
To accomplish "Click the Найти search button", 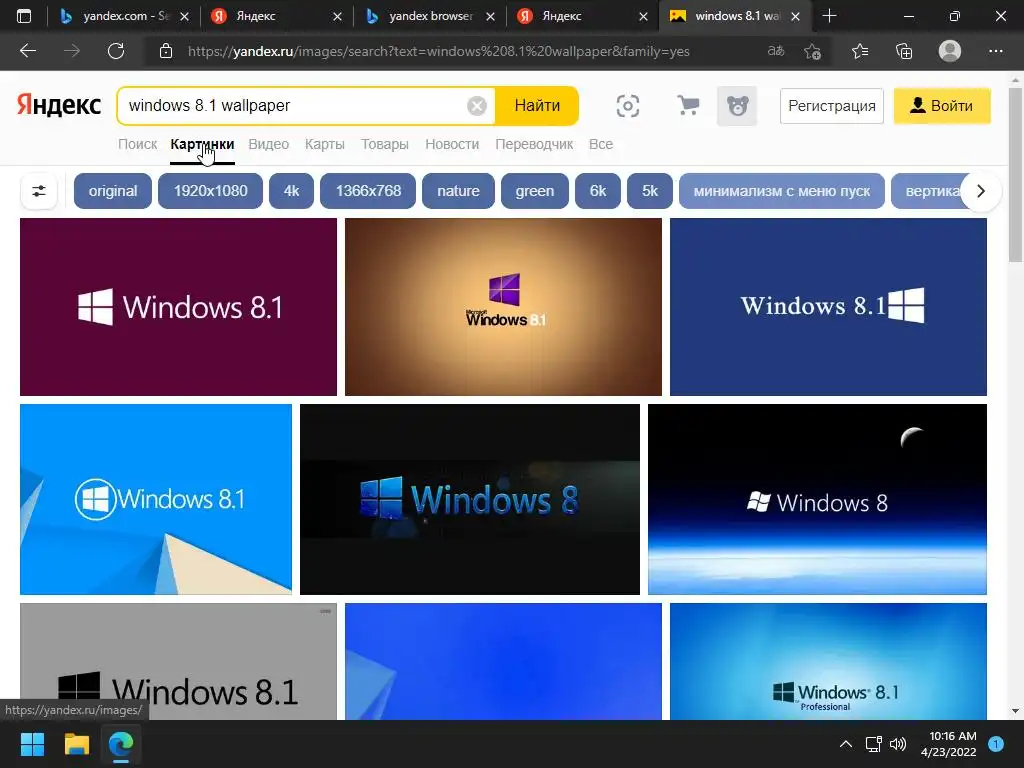I will 537,106.
